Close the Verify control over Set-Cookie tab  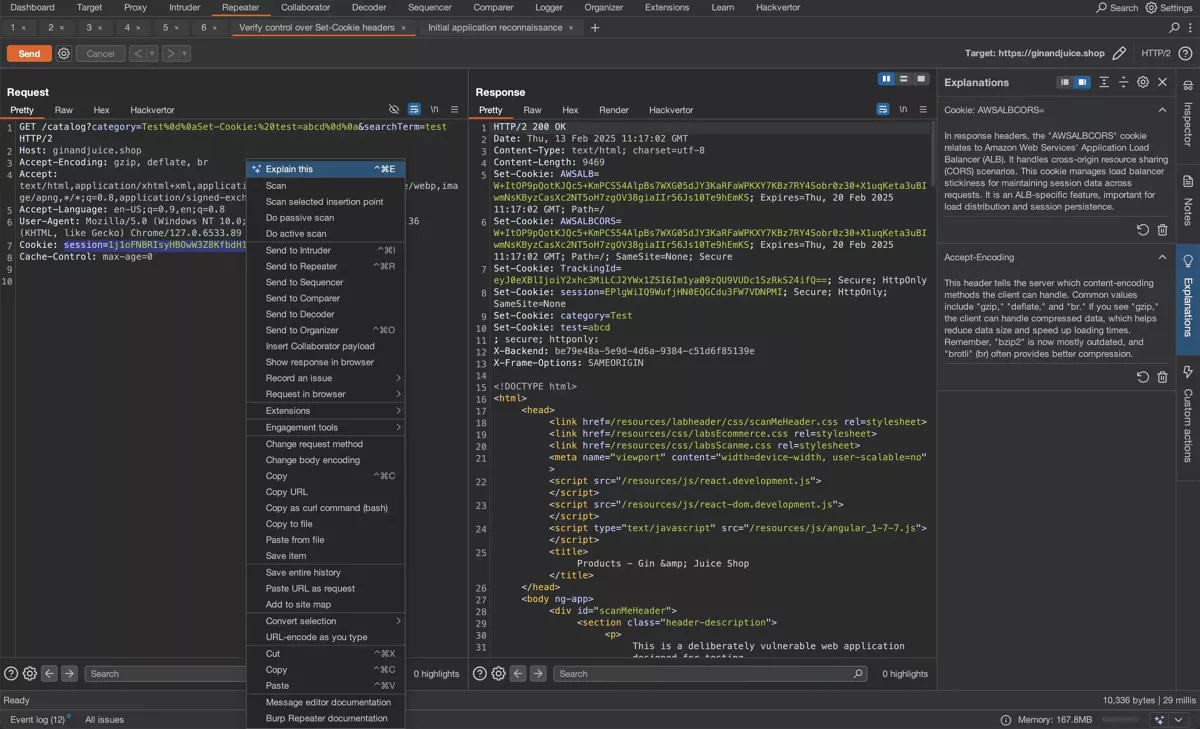click(404, 28)
